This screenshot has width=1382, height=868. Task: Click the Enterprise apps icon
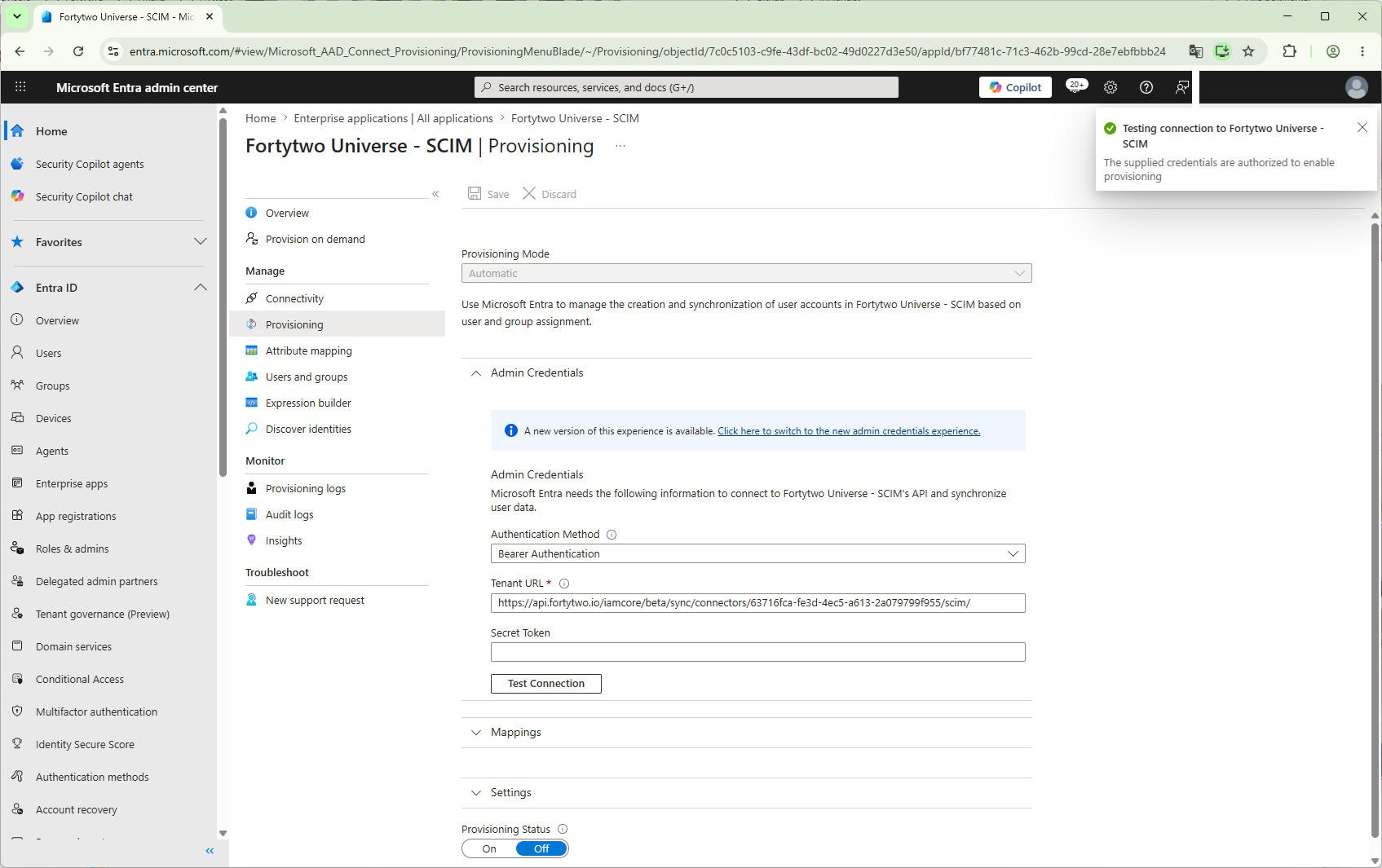click(17, 482)
